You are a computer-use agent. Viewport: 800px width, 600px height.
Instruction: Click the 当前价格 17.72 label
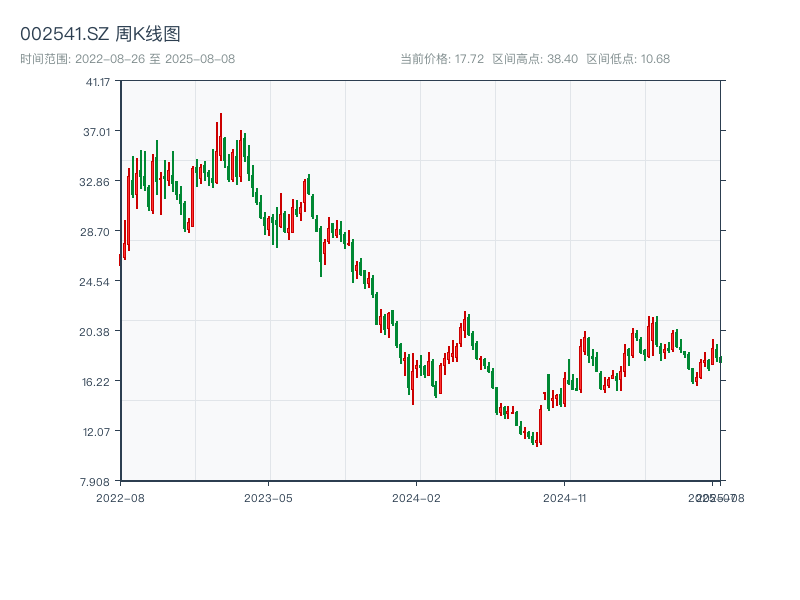pyautogui.click(x=442, y=59)
